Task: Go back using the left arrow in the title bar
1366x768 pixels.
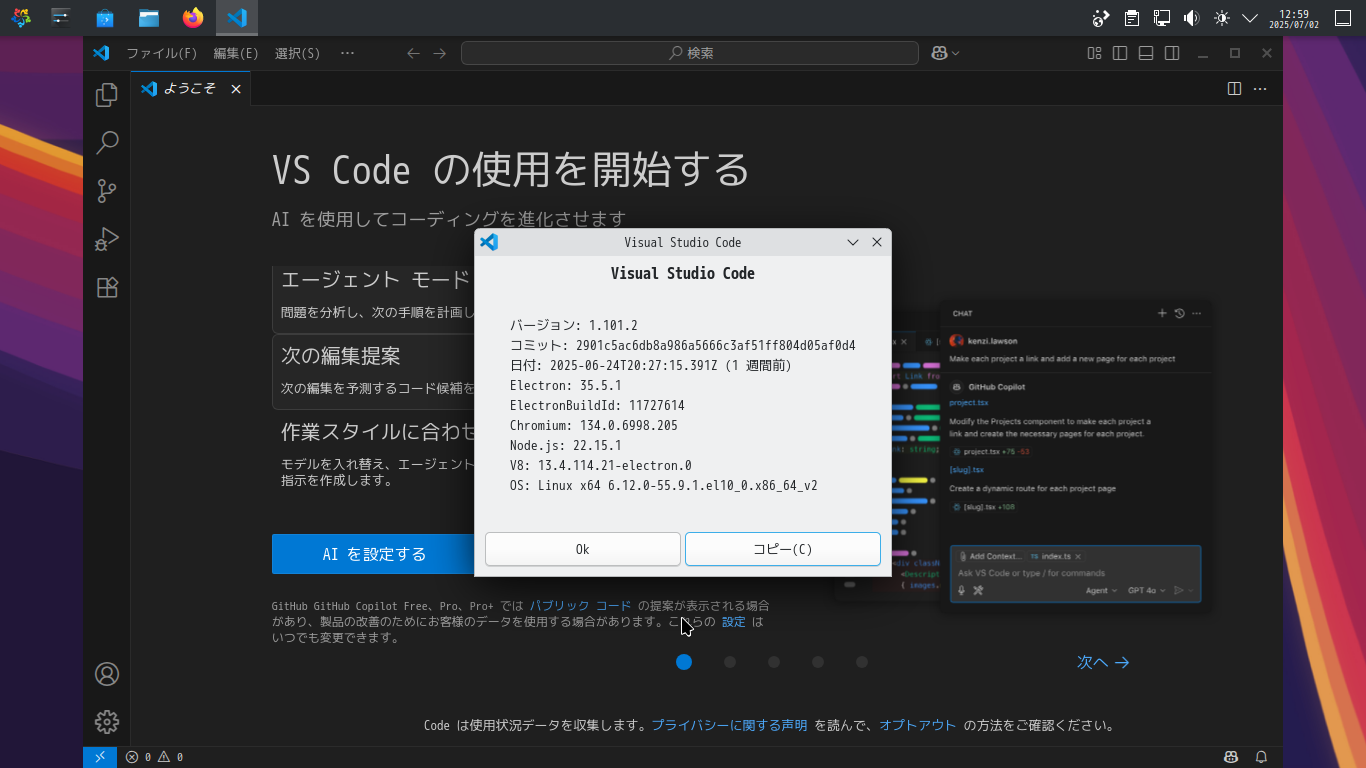Action: pos(413,53)
